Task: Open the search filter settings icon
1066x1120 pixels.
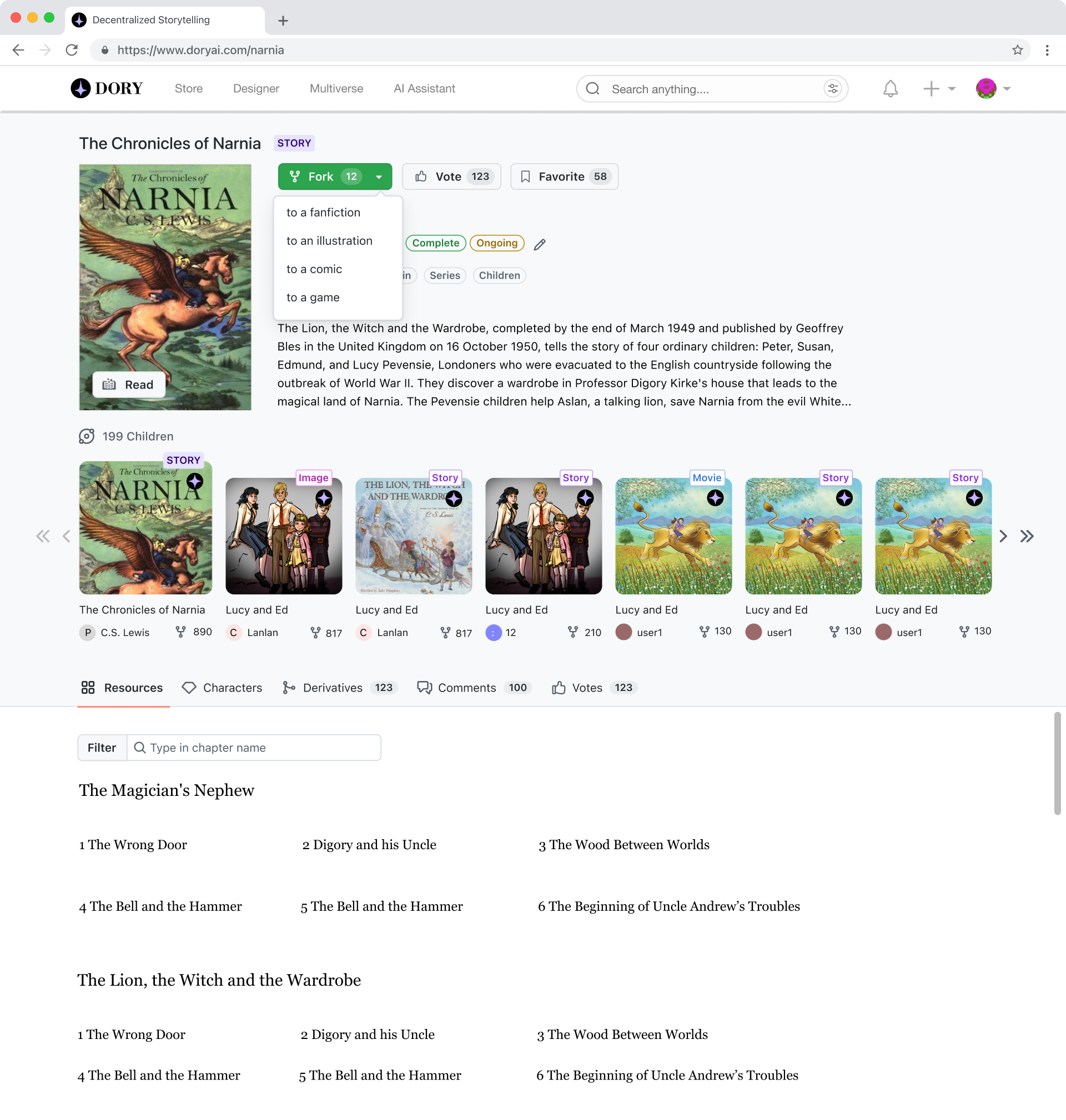Action: pos(832,89)
